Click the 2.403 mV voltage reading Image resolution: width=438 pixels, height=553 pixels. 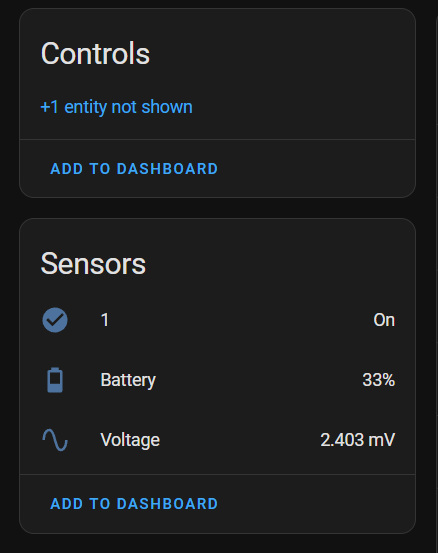358,440
